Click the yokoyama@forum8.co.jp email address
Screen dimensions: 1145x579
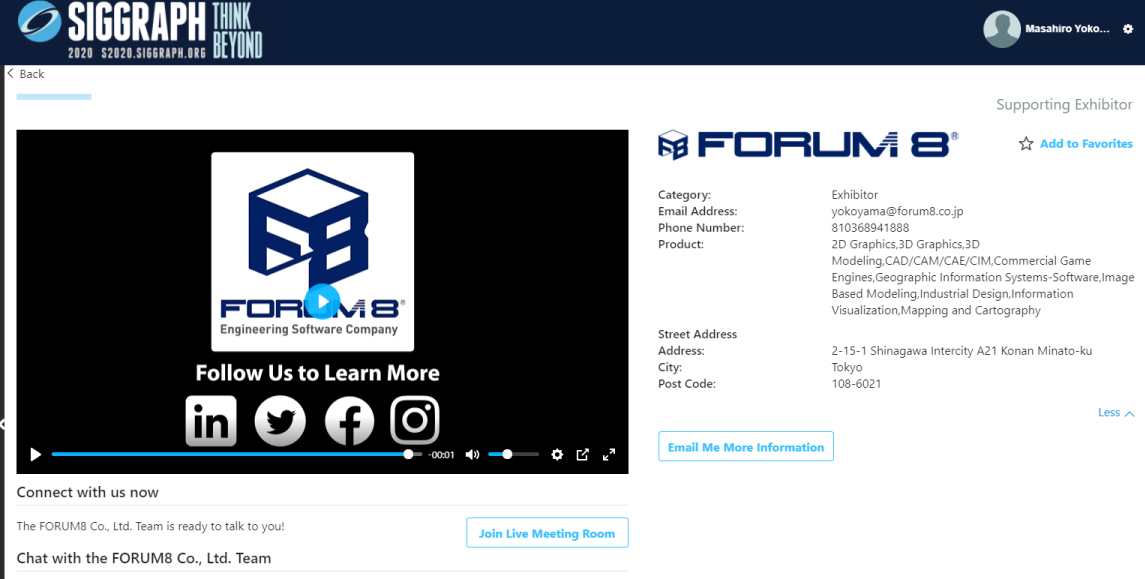pos(897,211)
